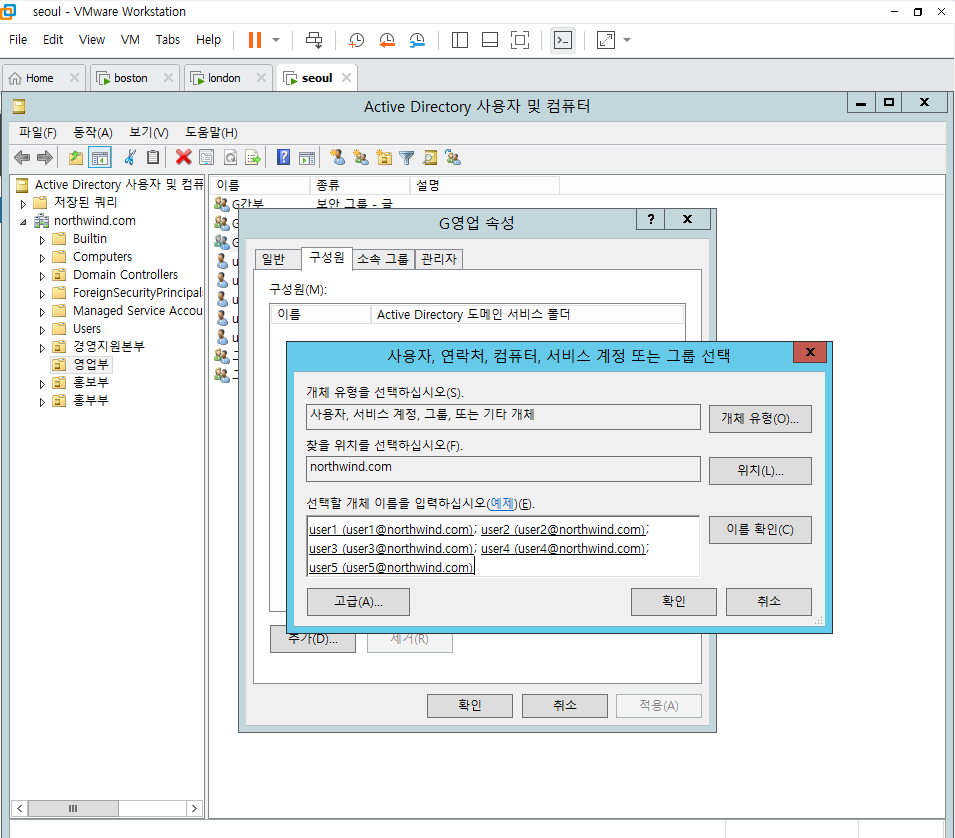Click the stretch guest display icon
The width and height of the screenshot is (955, 838).
[x=606, y=40]
